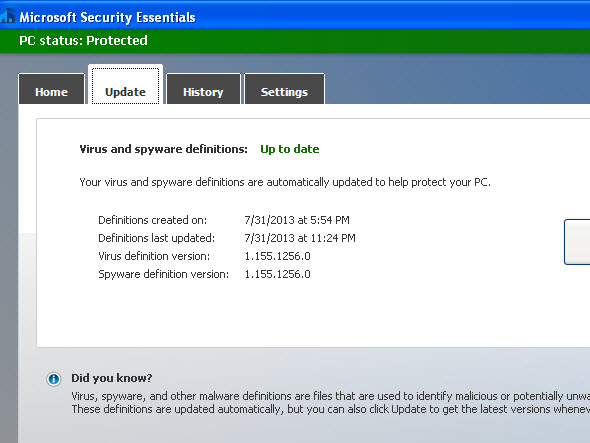
Task: Click the Virus and spyware definitions heading
Action: pos(164,149)
